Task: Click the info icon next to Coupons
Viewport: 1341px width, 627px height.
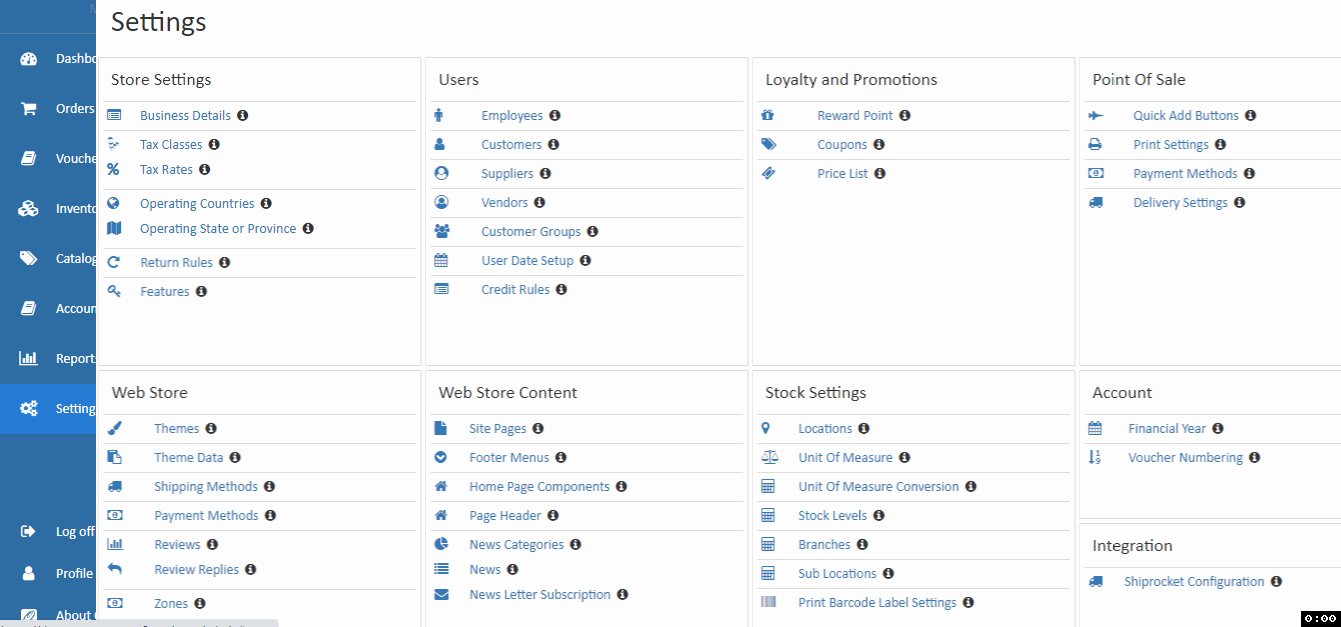Action: pos(879,145)
